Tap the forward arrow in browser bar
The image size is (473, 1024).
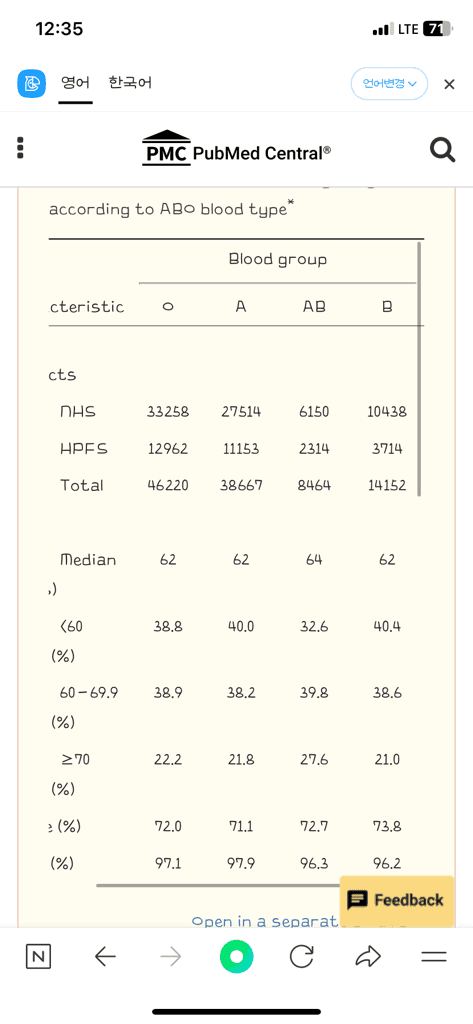pyautogui.click(x=171, y=957)
